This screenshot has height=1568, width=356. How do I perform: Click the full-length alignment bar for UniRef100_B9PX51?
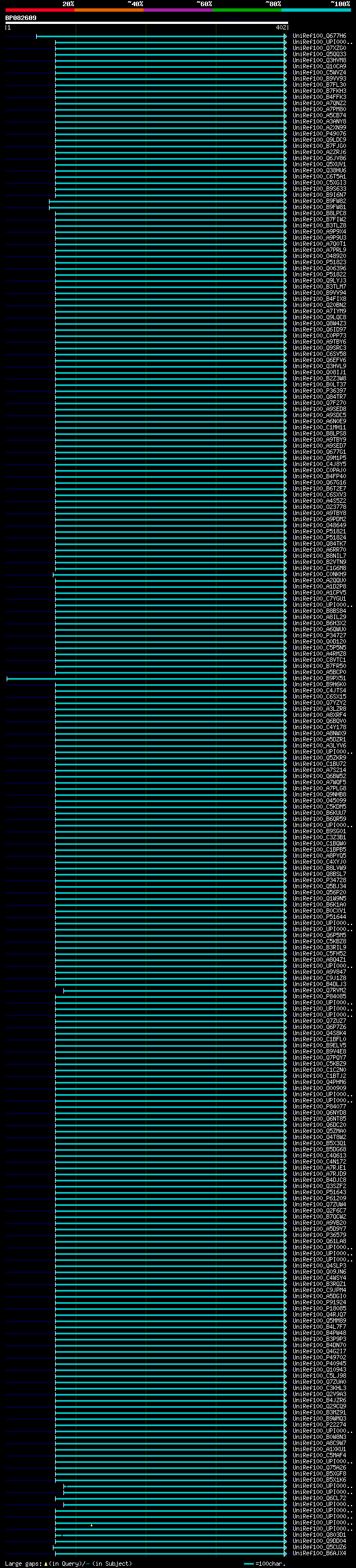click(147, 679)
